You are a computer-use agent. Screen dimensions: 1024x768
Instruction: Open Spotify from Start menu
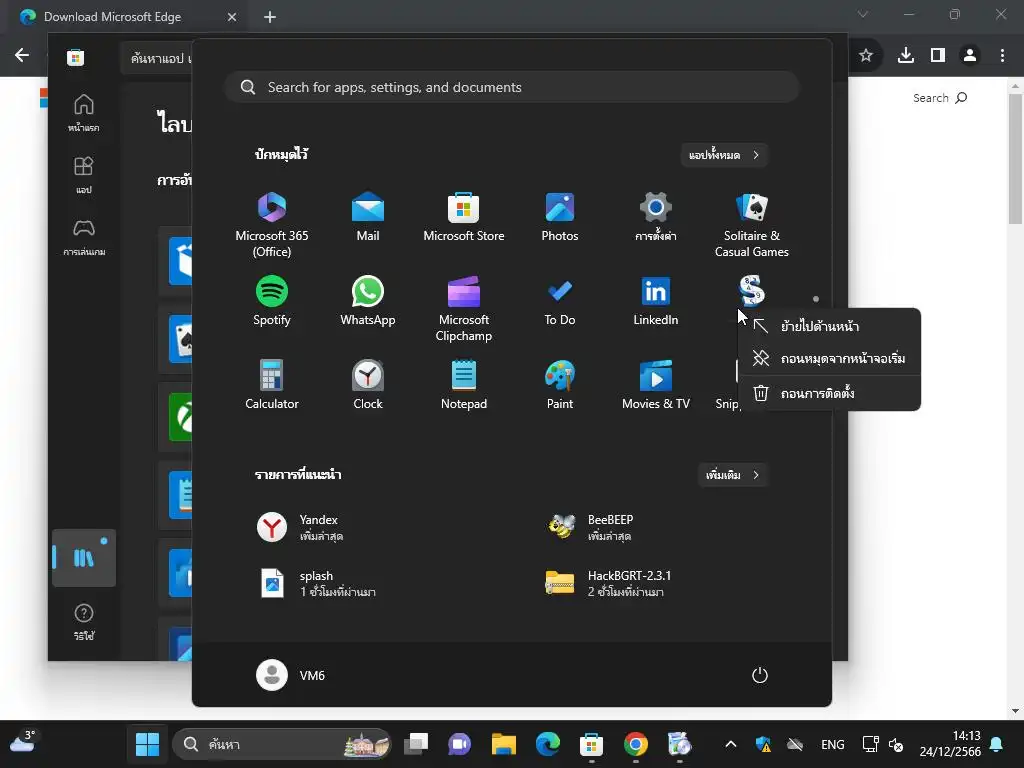tap(272, 301)
